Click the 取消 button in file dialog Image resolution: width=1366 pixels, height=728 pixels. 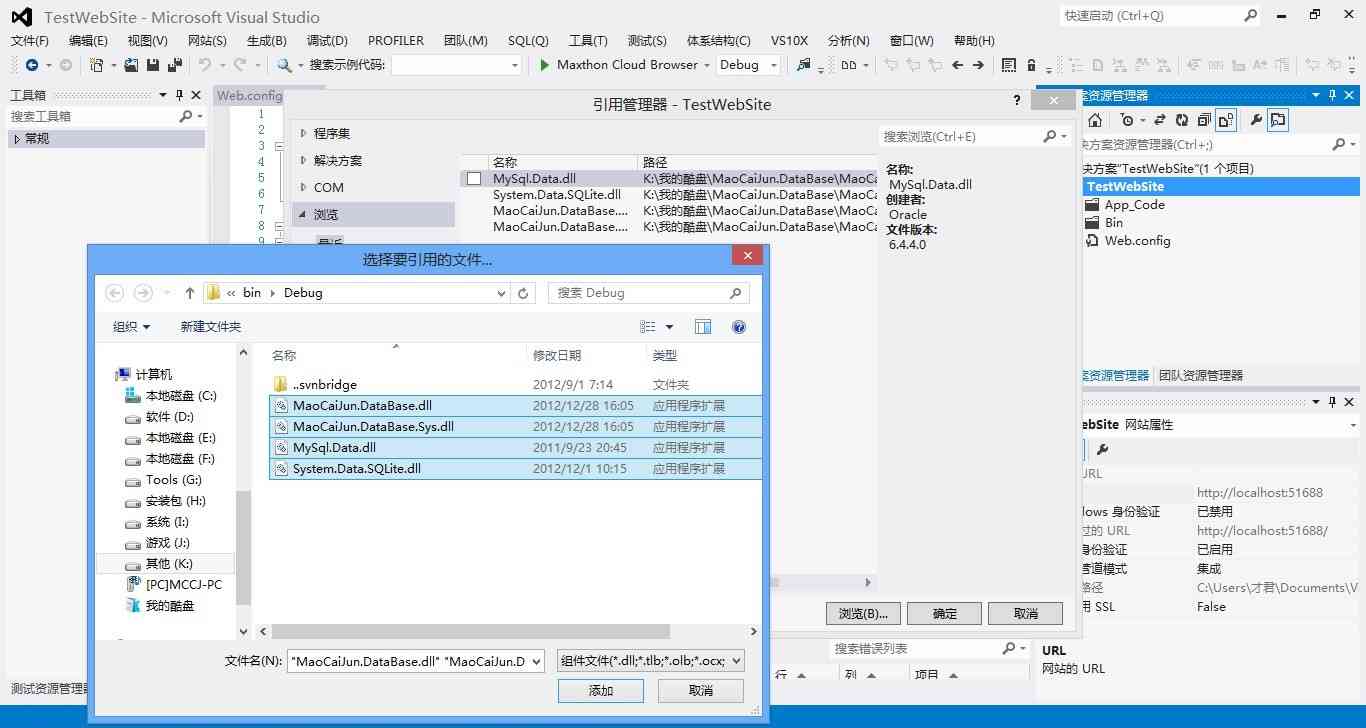coord(701,691)
